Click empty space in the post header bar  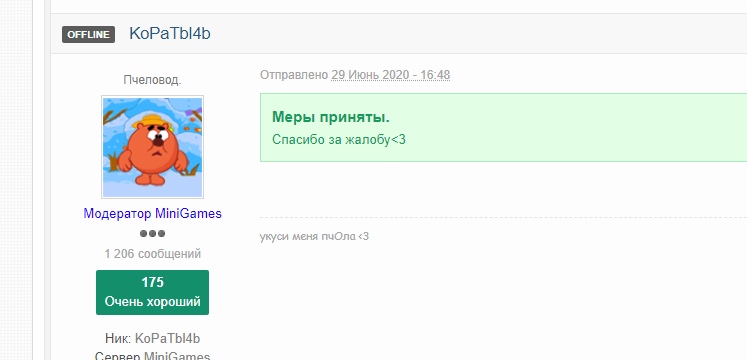point(476,34)
